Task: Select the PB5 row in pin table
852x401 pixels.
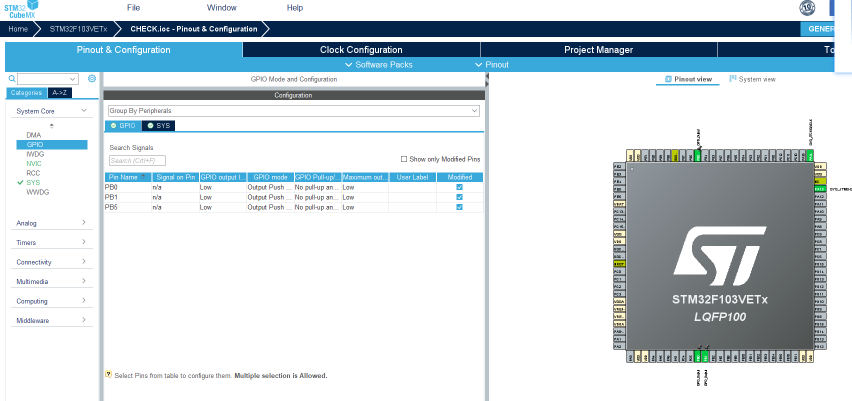Action: (x=293, y=207)
